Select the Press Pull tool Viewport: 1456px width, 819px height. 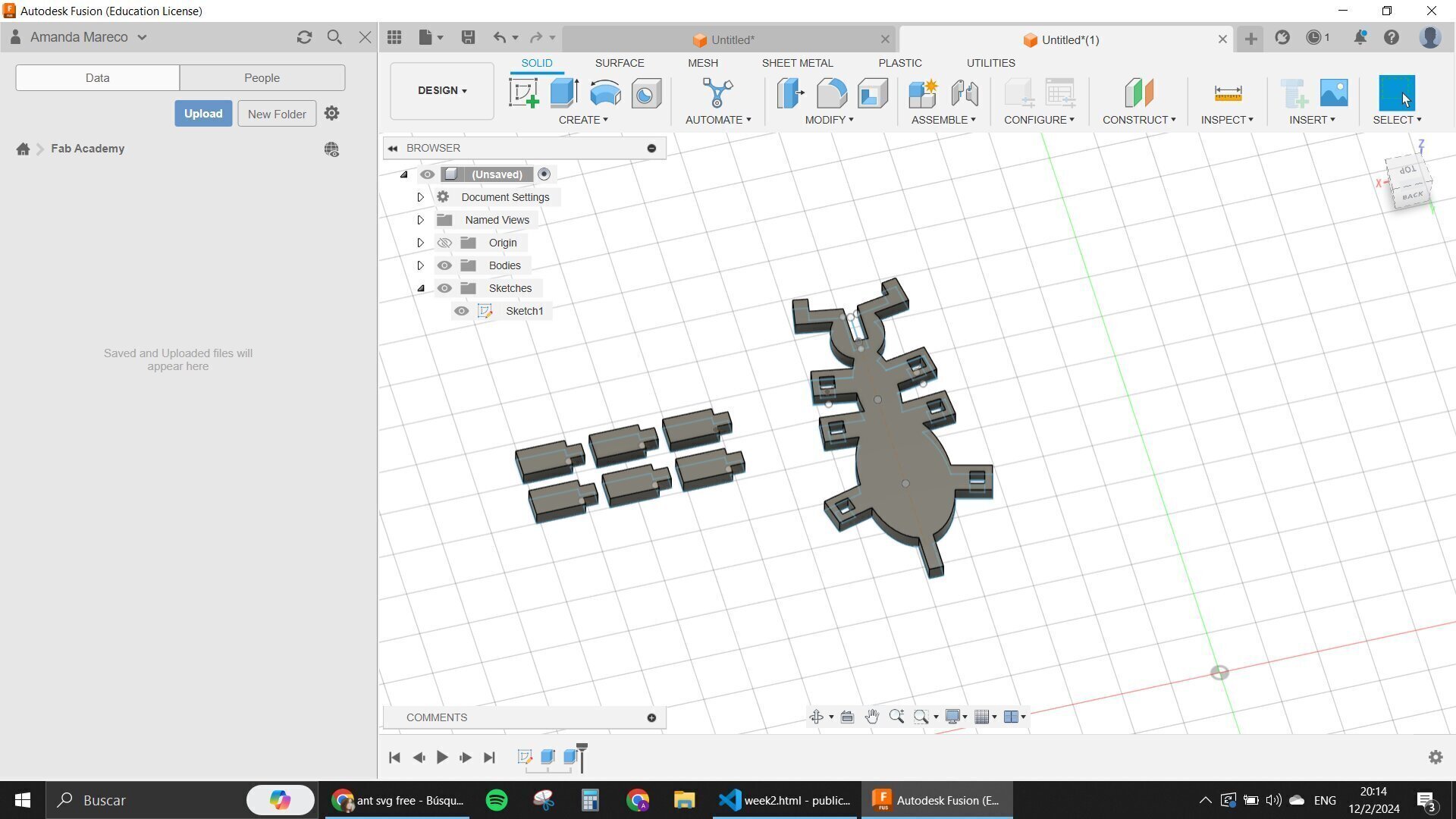coord(790,93)
